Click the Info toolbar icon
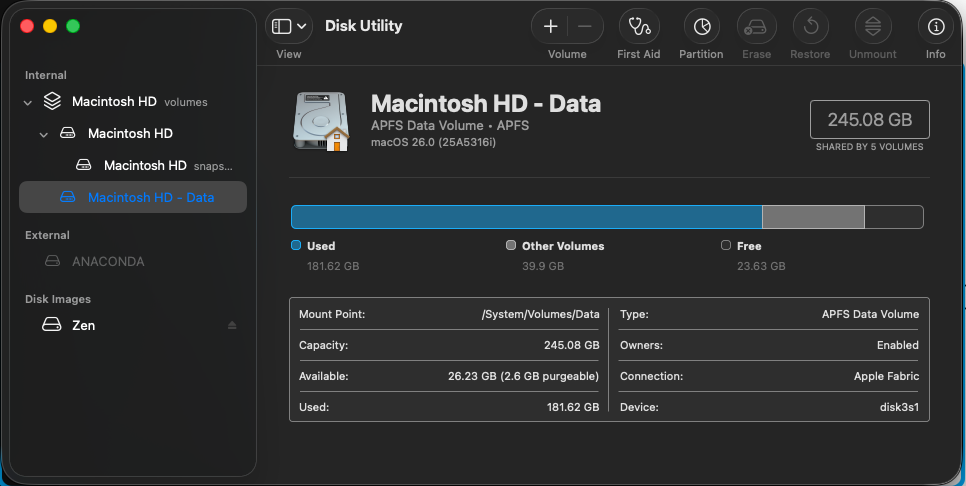 935,27
